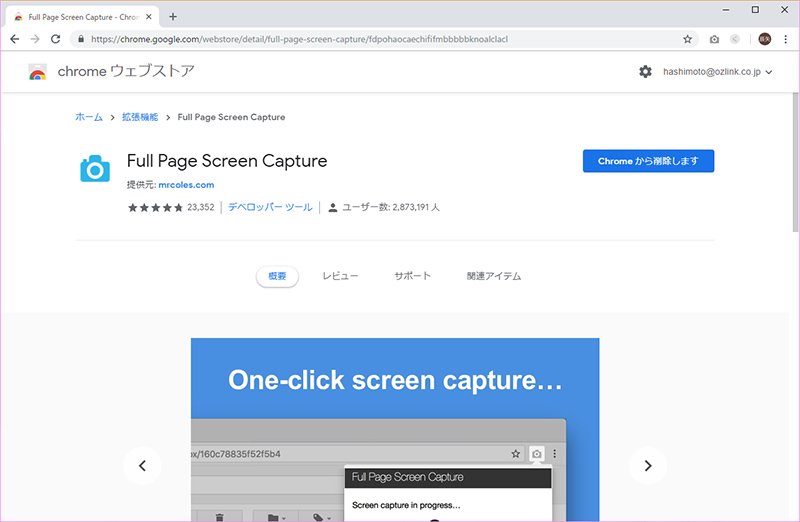Click the browser forward arrow
Viewport: 800px width, 522px height.
[x=35, y=39]
